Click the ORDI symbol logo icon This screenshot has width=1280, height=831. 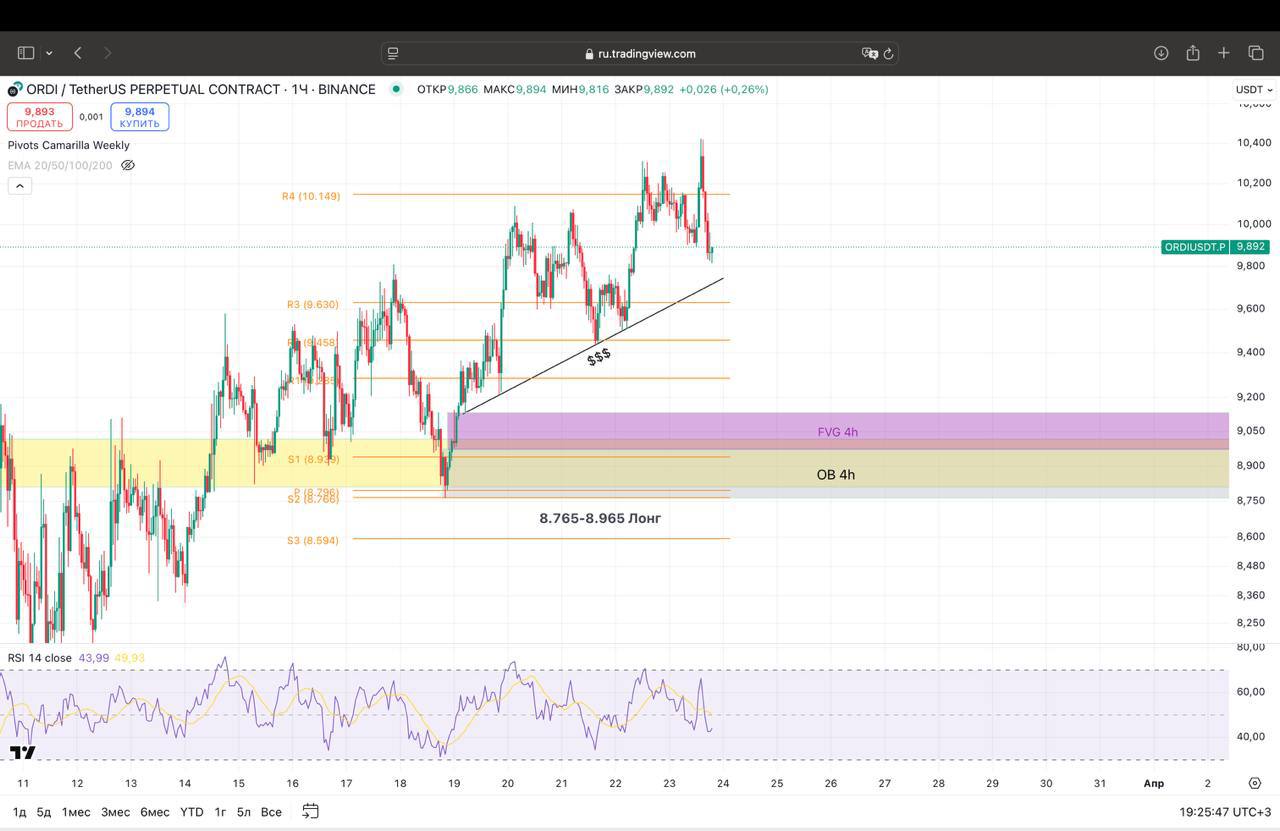pos(15,89)
